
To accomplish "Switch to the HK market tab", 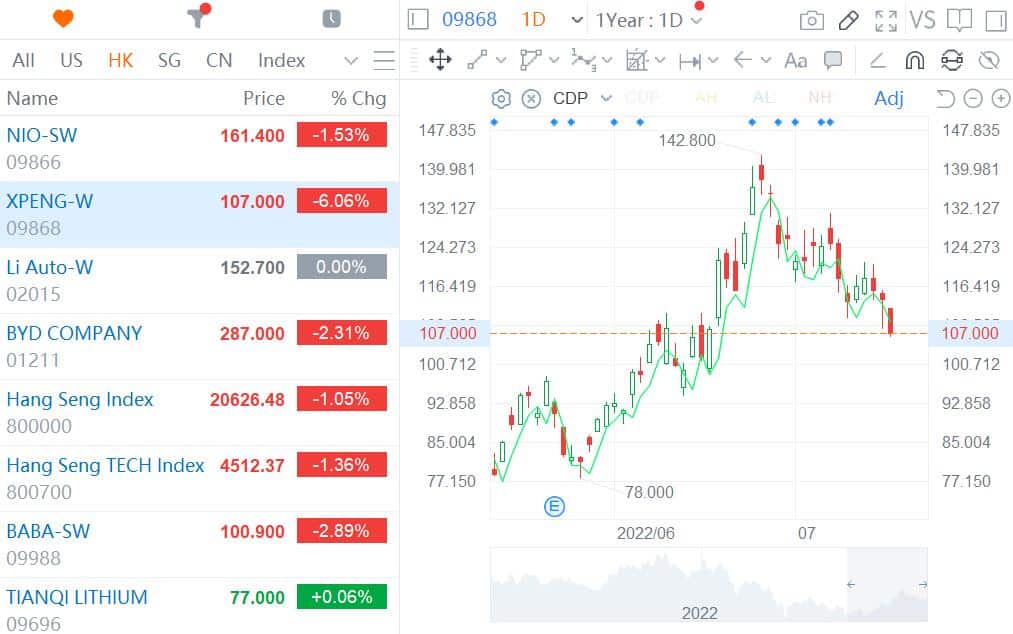I will pyautogui.click(x=120, y=60).
